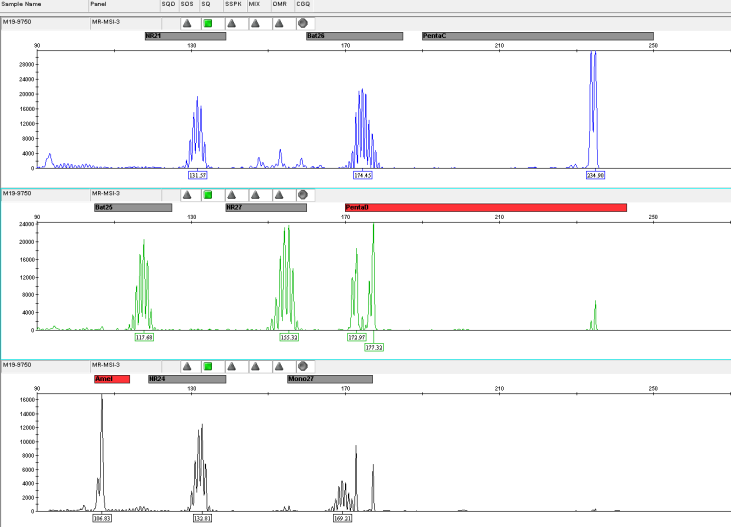731x527 pixels.
Task: Click the CGQ circle icon in the top row
Action: pyautogui.click(x=303, y=22)
